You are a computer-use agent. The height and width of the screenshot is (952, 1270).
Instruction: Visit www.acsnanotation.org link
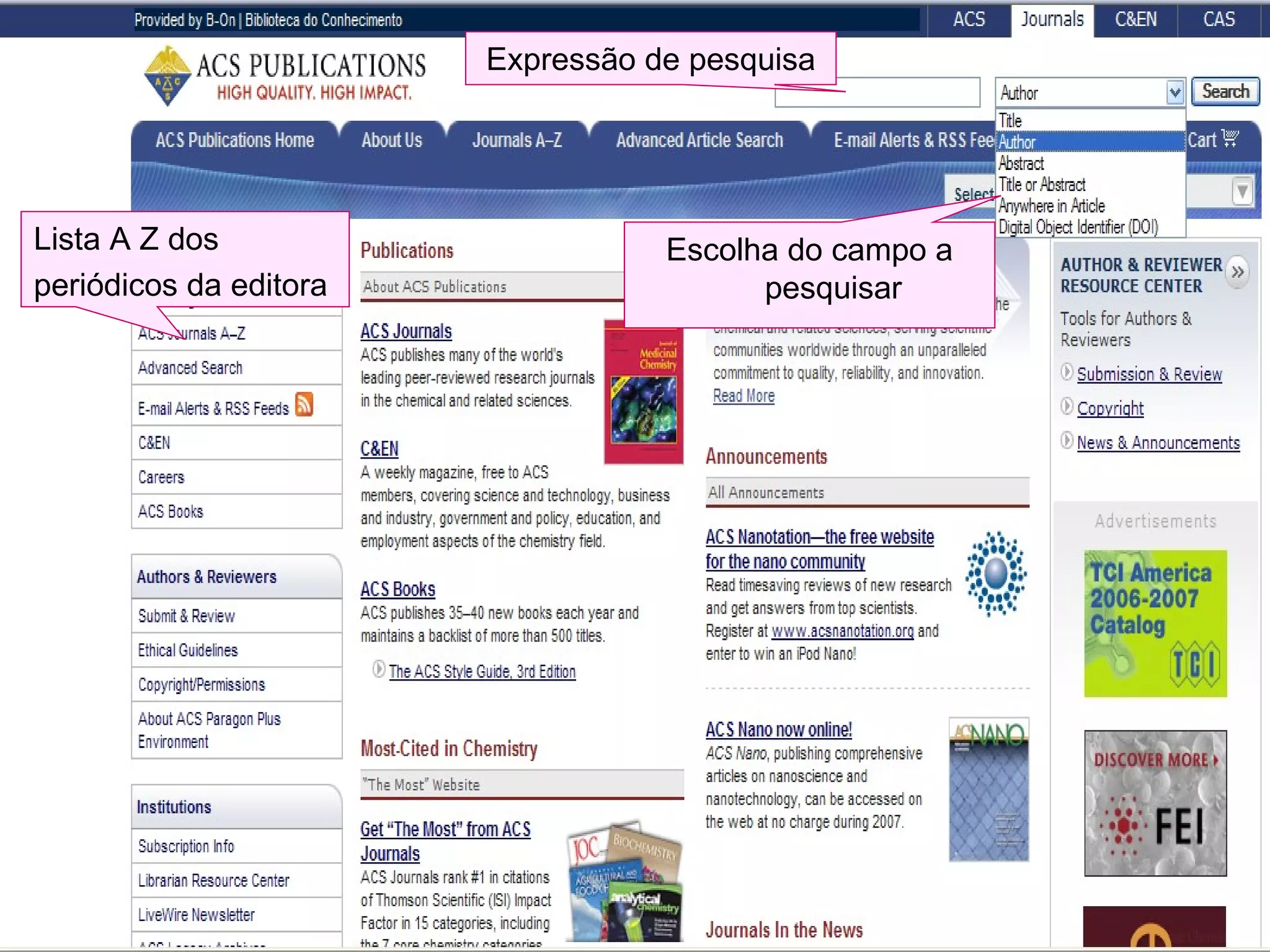click(x=842, y=632)
